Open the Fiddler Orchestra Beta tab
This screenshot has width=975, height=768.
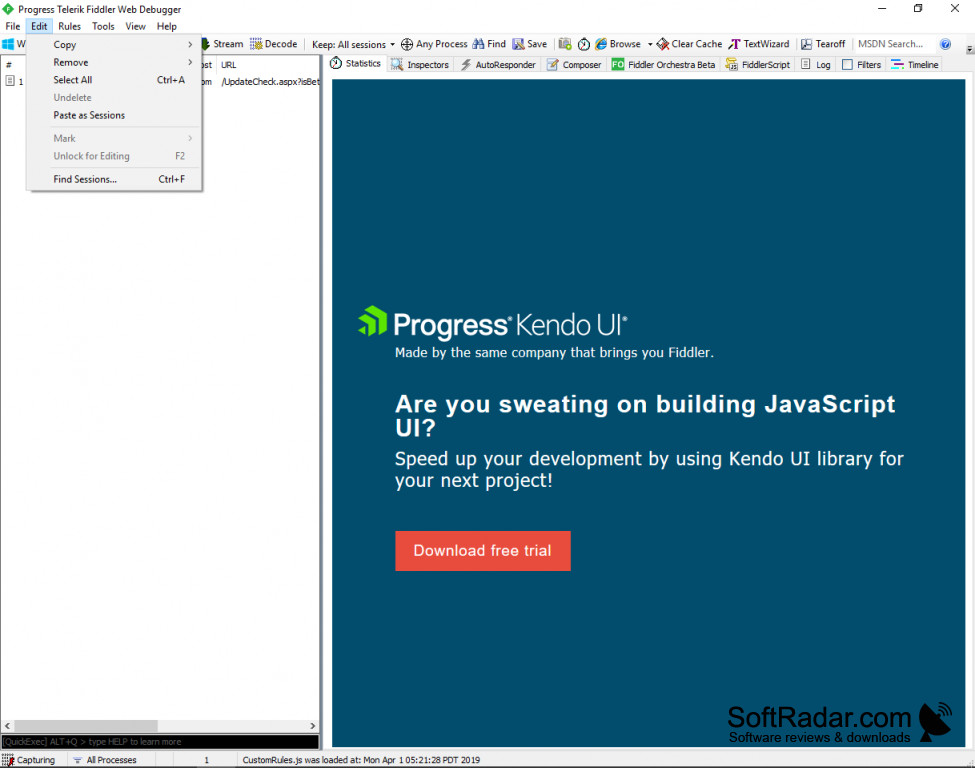pyautogui.click(x=663, y=65)
